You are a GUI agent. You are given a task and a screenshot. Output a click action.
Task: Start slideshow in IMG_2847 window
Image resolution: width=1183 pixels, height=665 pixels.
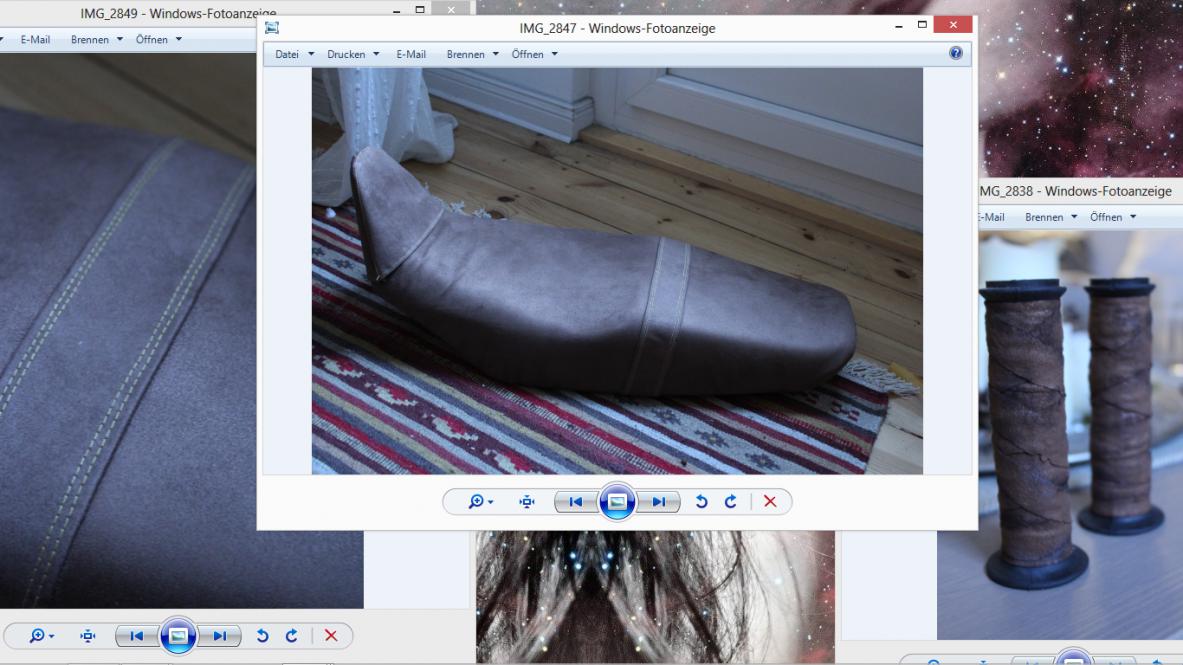[x=617, y=502]
